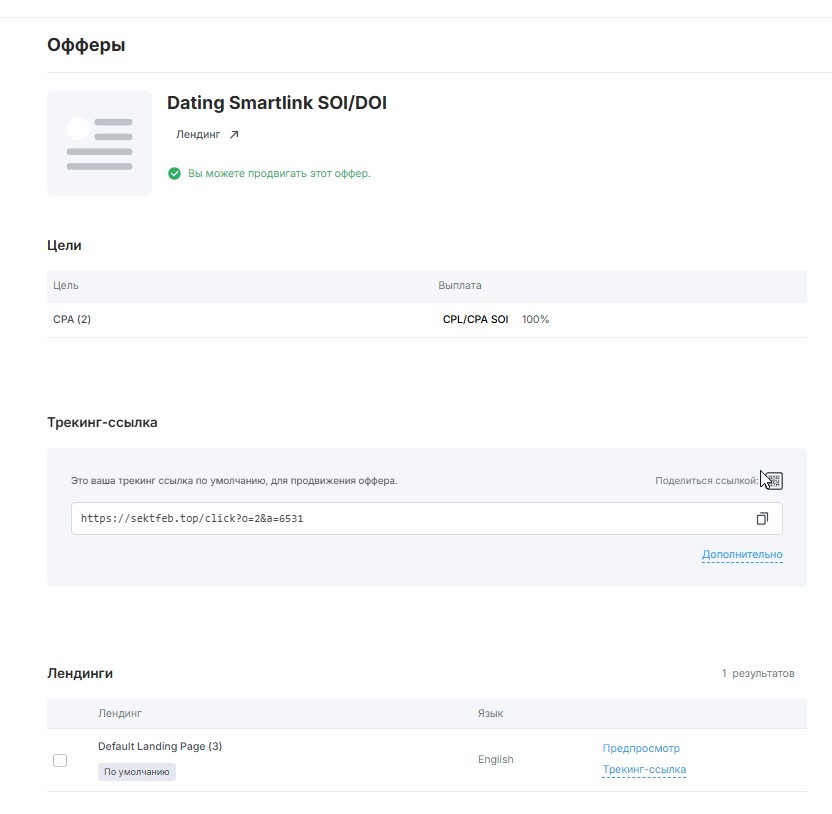Select the CPA (2) goal row
The height and width of the screenshot is (814, 832).
point(72,320)
